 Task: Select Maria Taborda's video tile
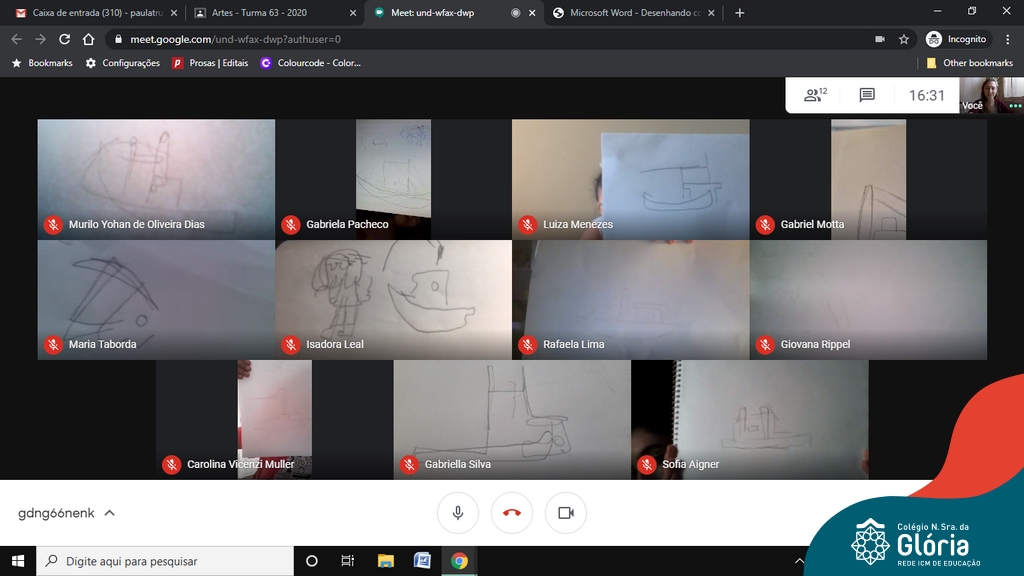click(156, 300)
